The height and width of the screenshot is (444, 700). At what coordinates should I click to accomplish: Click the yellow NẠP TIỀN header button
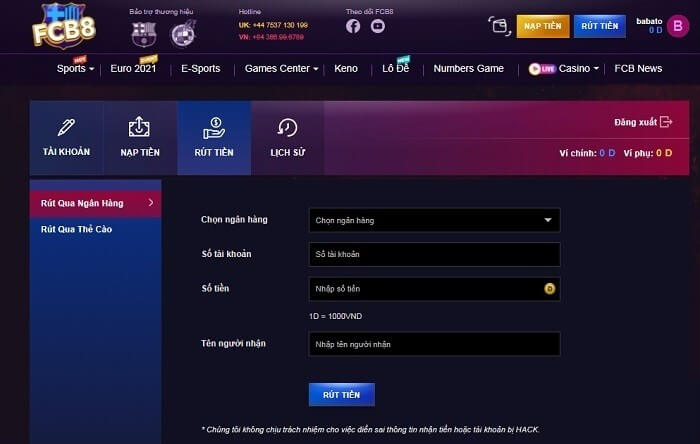click(x=543, y=26)
